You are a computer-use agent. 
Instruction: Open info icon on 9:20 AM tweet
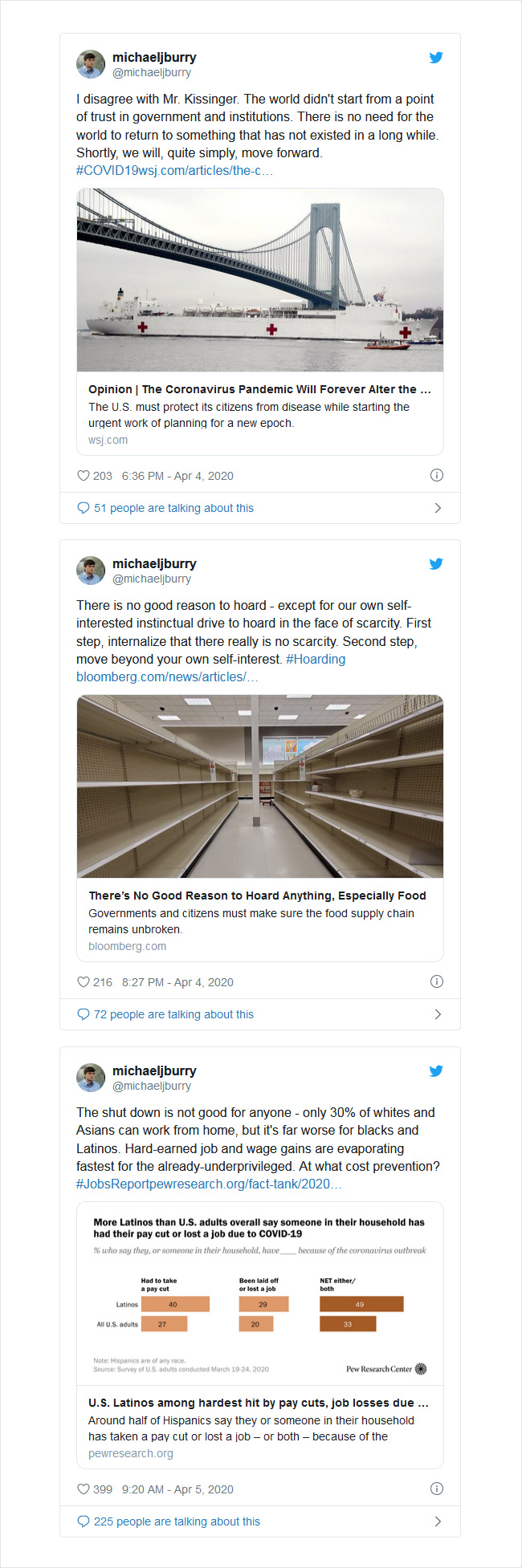pyautogui.click(x=437, y=1489)
